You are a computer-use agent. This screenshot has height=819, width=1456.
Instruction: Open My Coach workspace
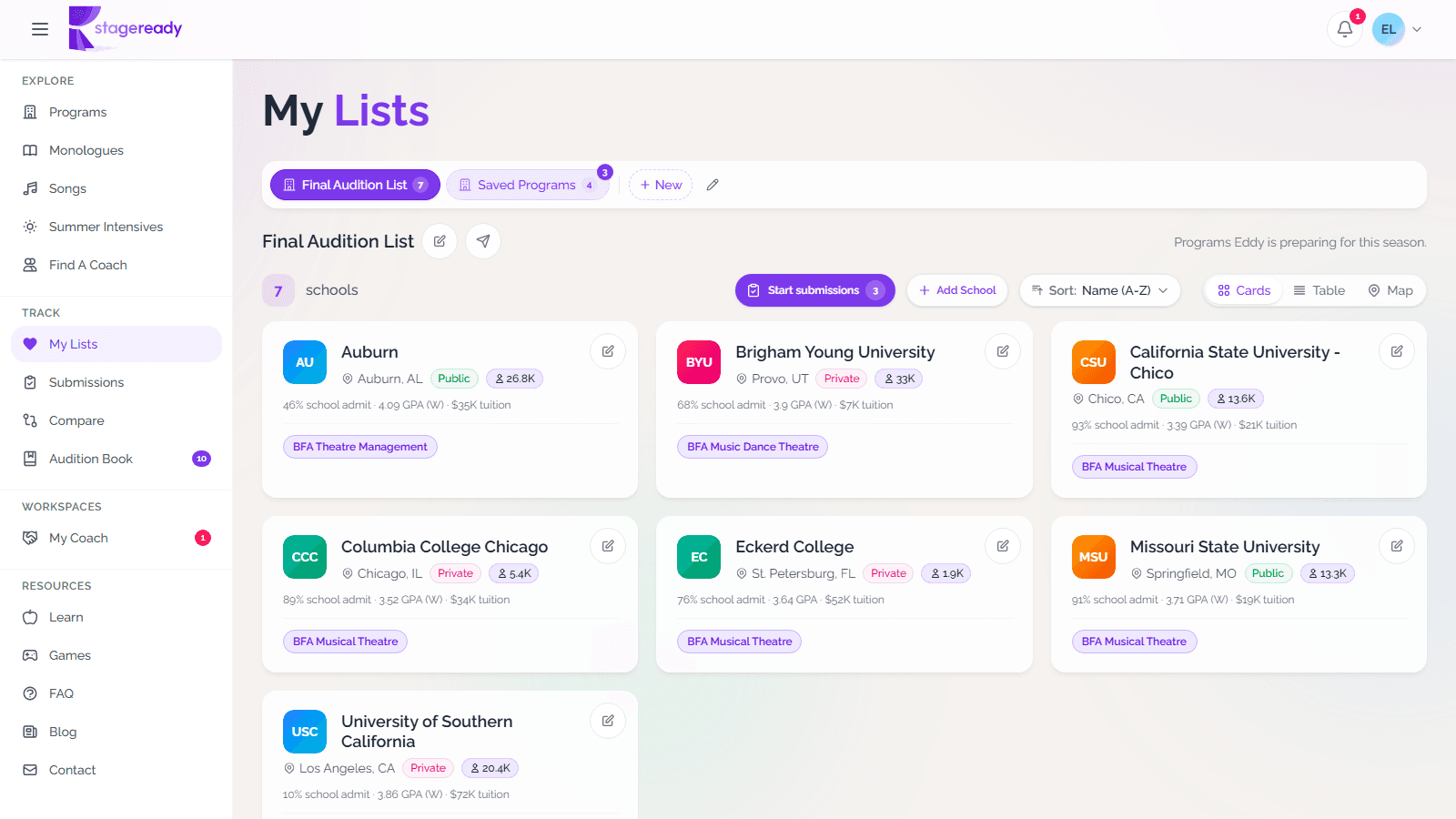pos(116,538)
